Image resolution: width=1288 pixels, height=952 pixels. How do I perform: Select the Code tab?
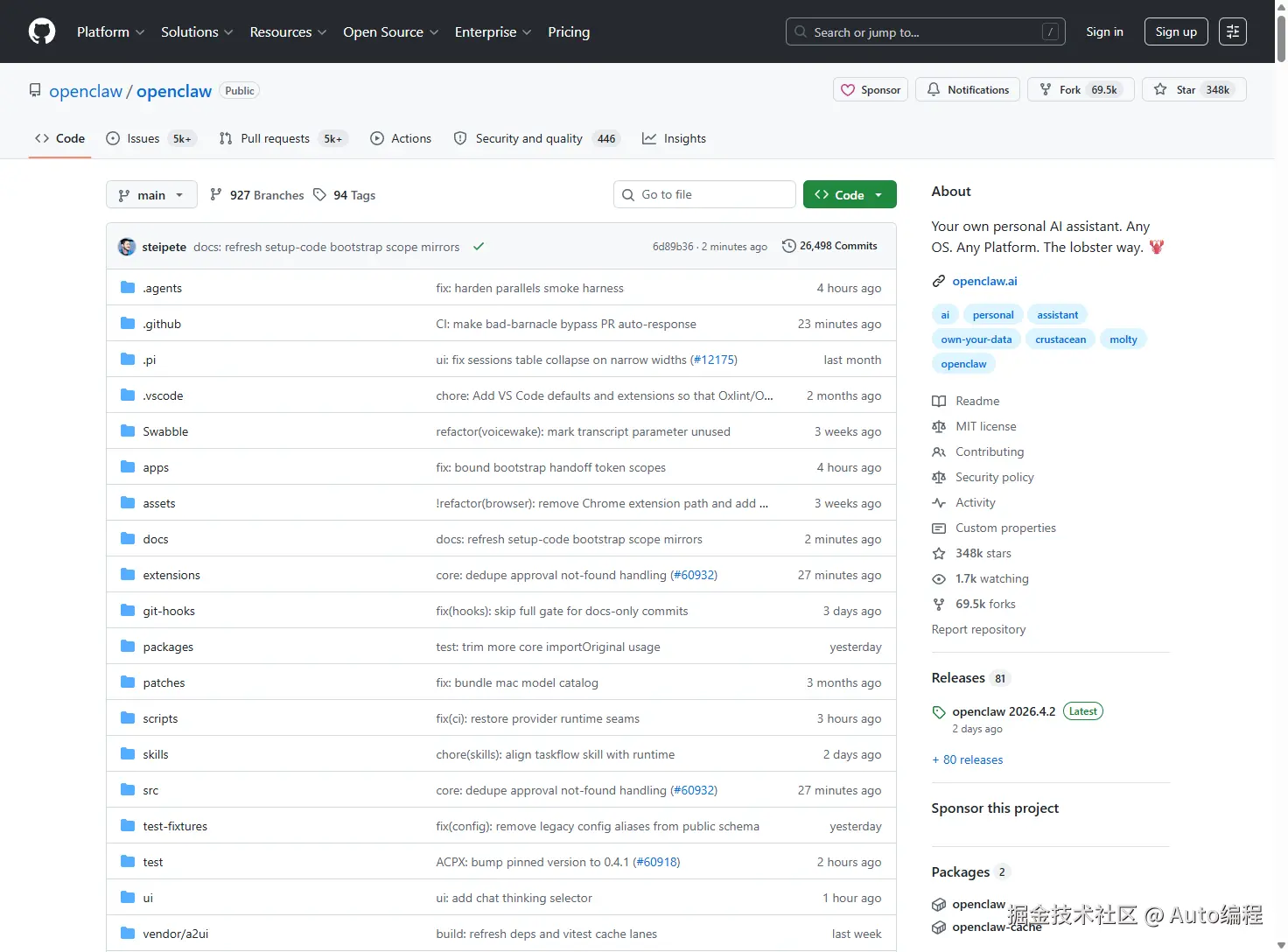(60, 138)
